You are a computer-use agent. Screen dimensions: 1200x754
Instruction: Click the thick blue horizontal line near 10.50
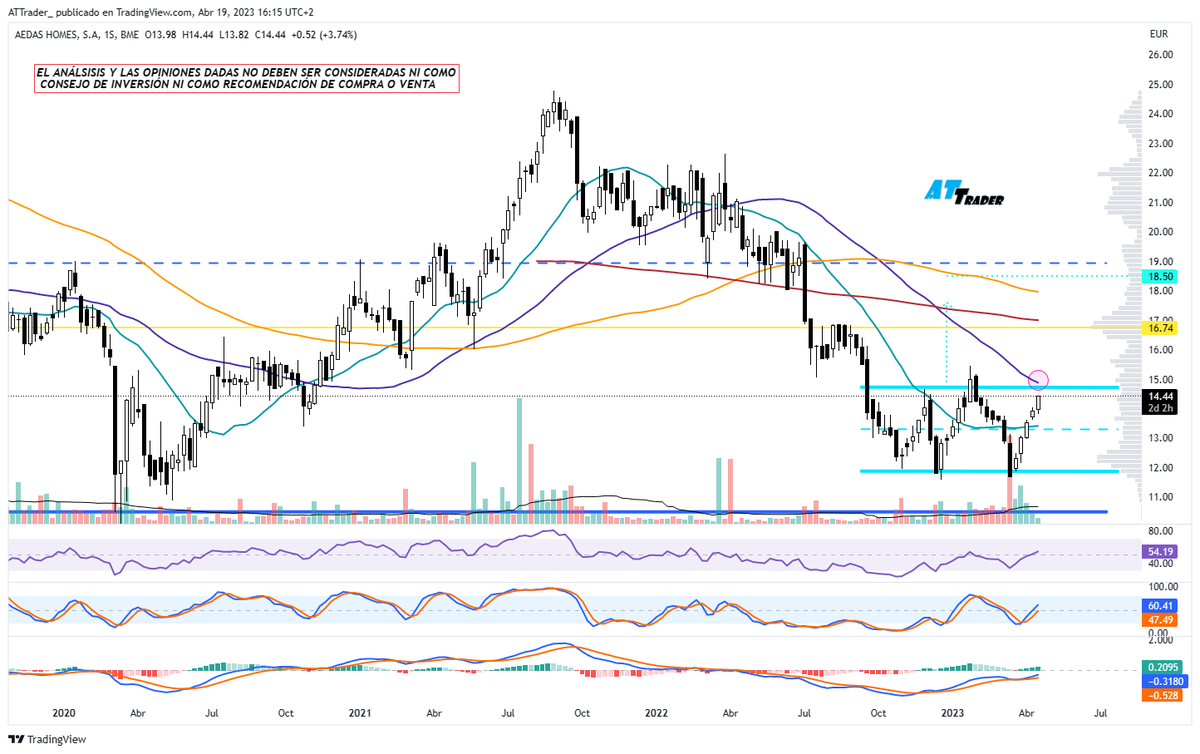(557, 511)
